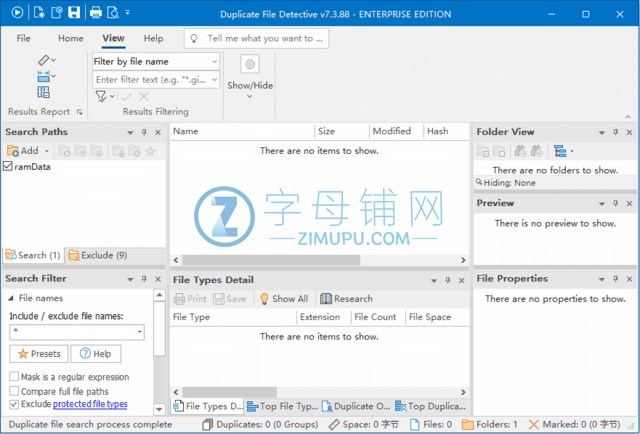Click the Search Filter scroll down arrow

pyautogui.click(x=159, y=409)
